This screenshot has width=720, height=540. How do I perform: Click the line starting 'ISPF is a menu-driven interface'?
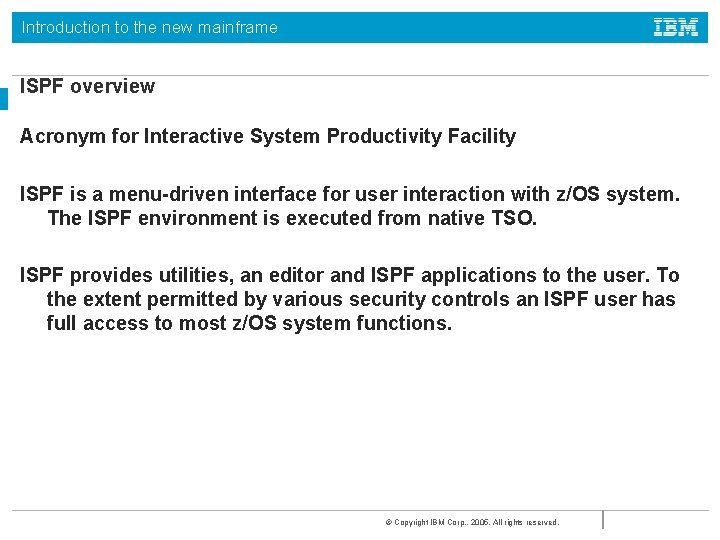click(x=349, y=194)
